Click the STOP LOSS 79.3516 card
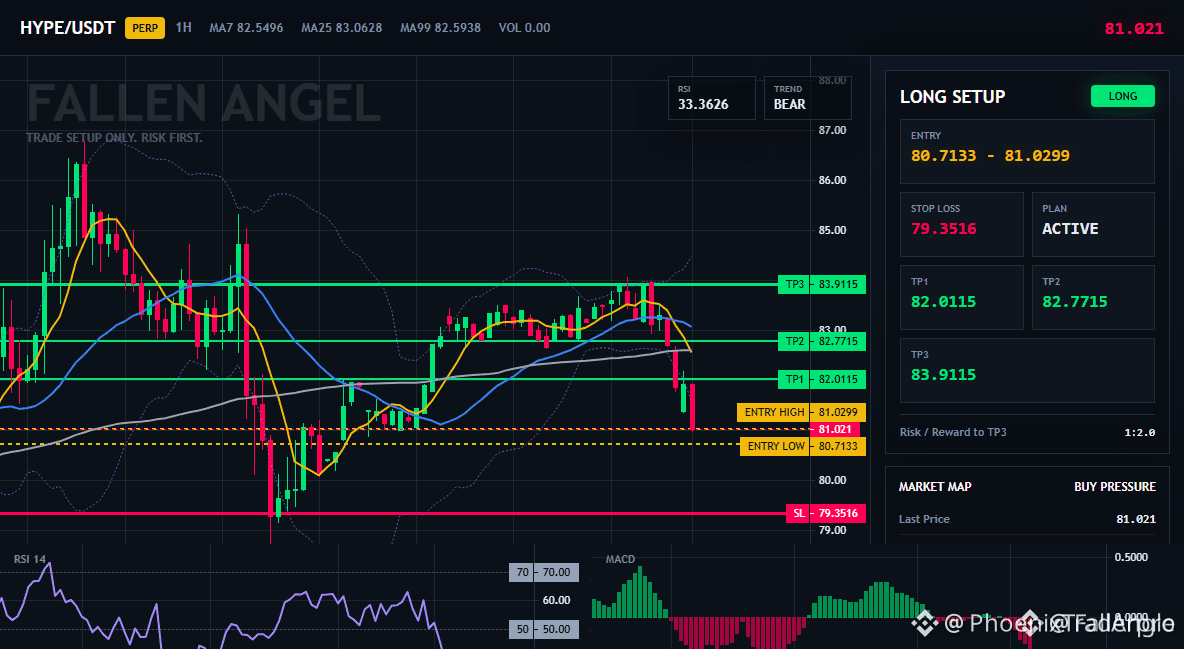The width and height of the screenshot is (1184, 649). point(961,224)
